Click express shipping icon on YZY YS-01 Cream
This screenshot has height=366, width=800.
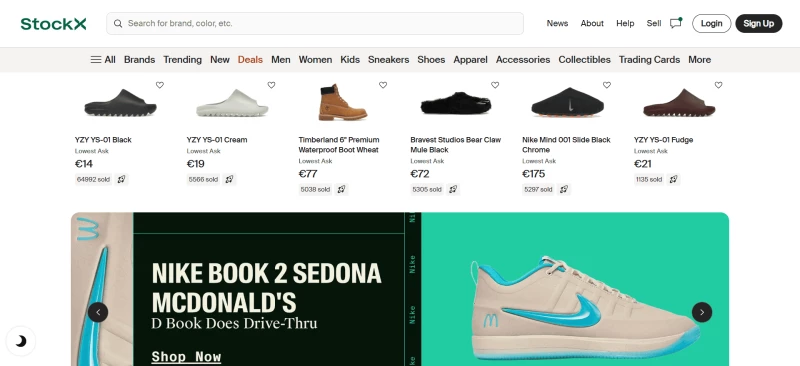[230, 179]
